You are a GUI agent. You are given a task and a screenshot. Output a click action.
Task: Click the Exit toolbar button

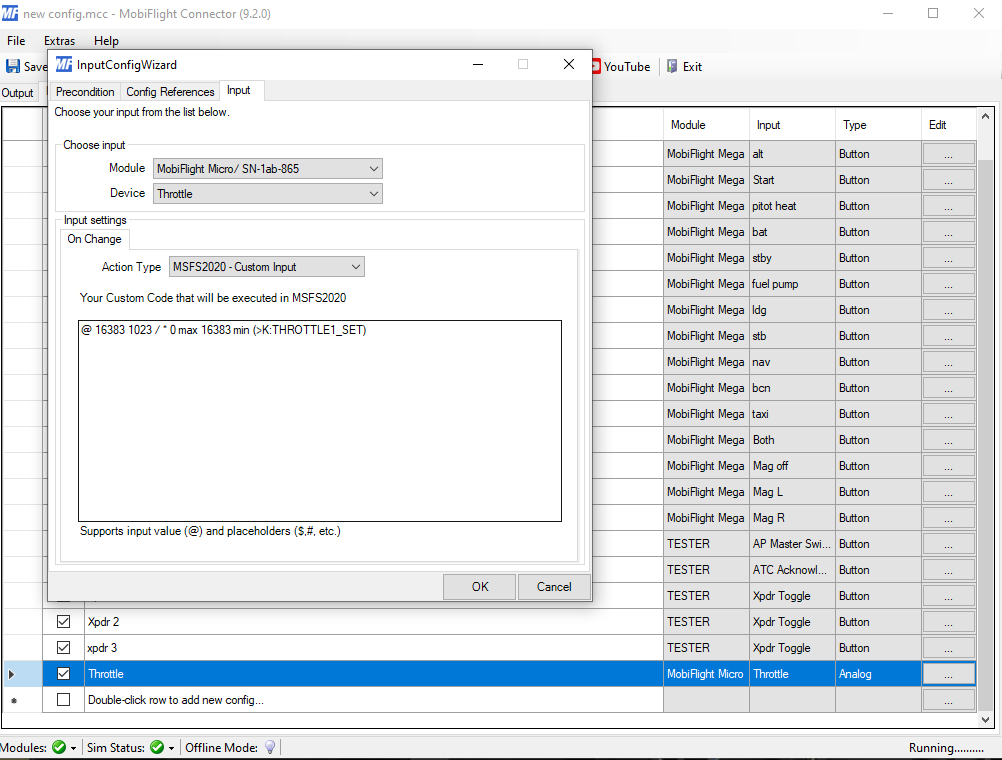point(684,66)
